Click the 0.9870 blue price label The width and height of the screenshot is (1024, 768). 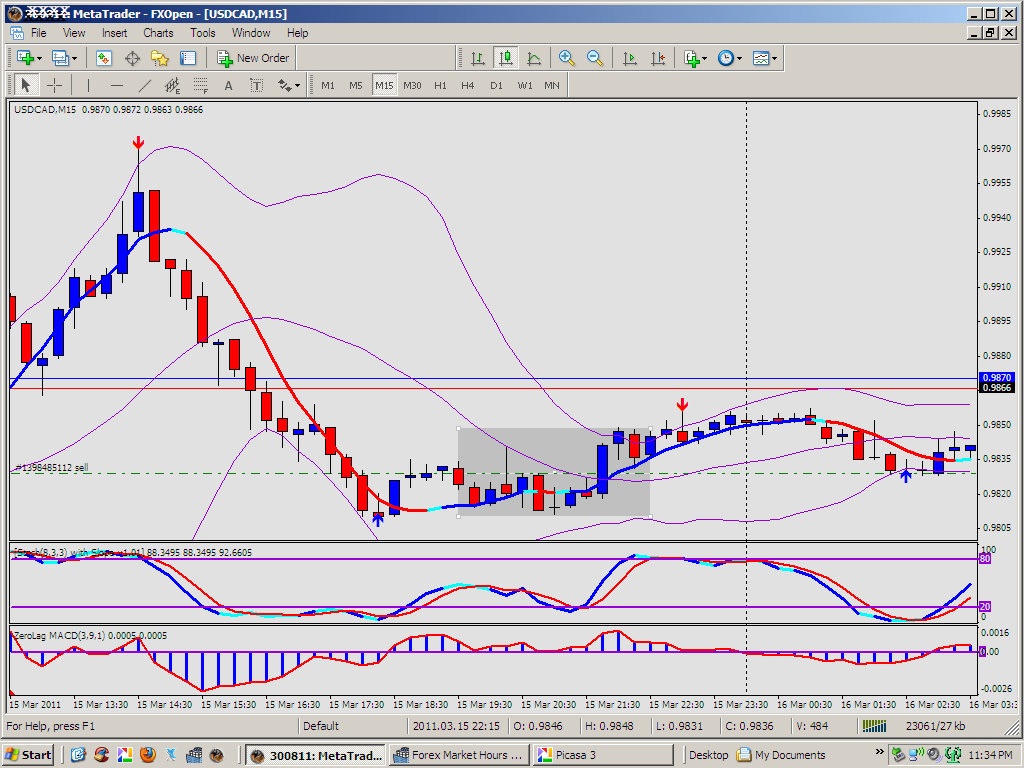996,377
